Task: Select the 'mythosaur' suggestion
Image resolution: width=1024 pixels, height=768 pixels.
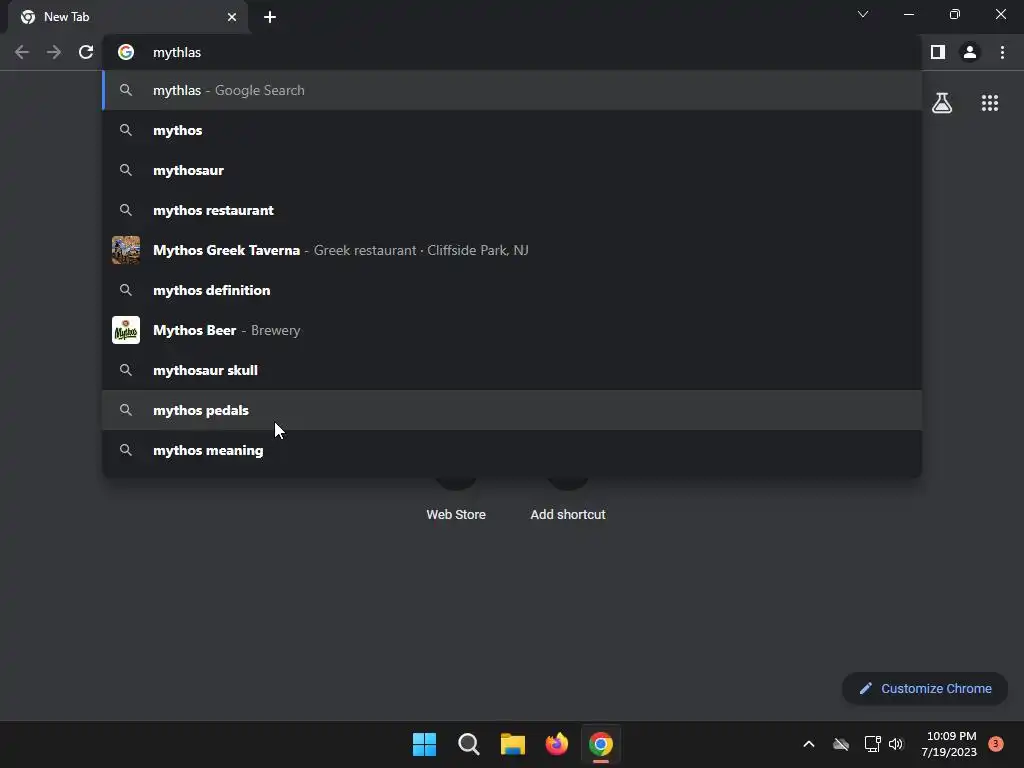Action: pyautogui.click(x=512, y=170)
